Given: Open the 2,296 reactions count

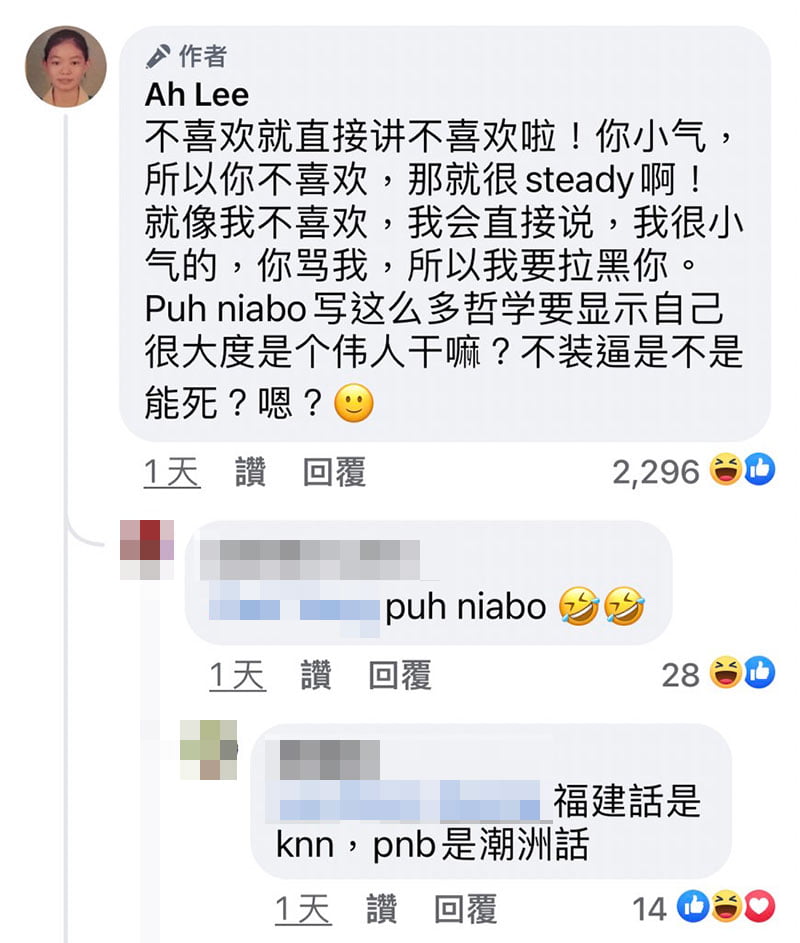Looking at the screenshot, I should pos(656,472).
